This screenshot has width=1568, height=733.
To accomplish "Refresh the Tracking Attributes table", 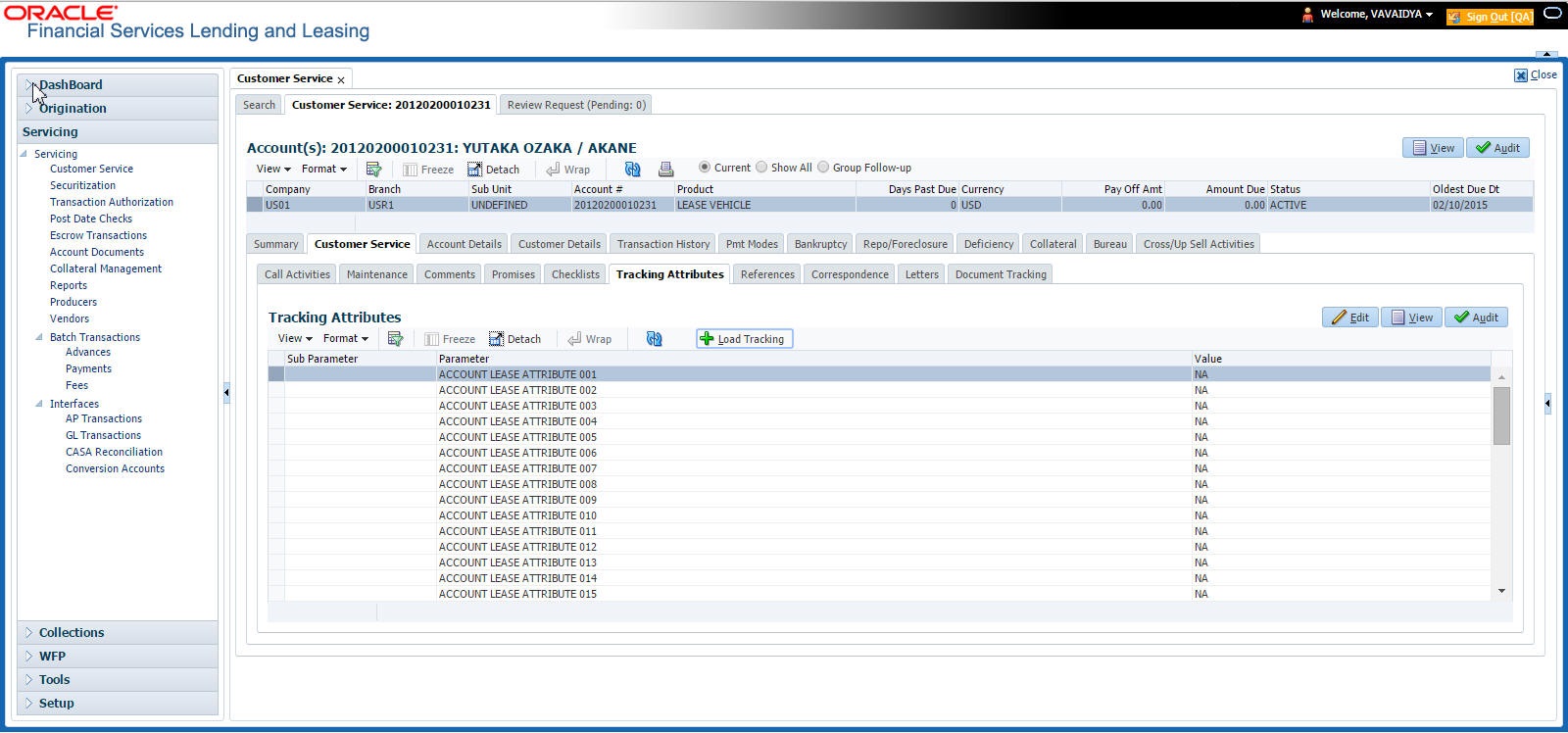I will 654,338.
